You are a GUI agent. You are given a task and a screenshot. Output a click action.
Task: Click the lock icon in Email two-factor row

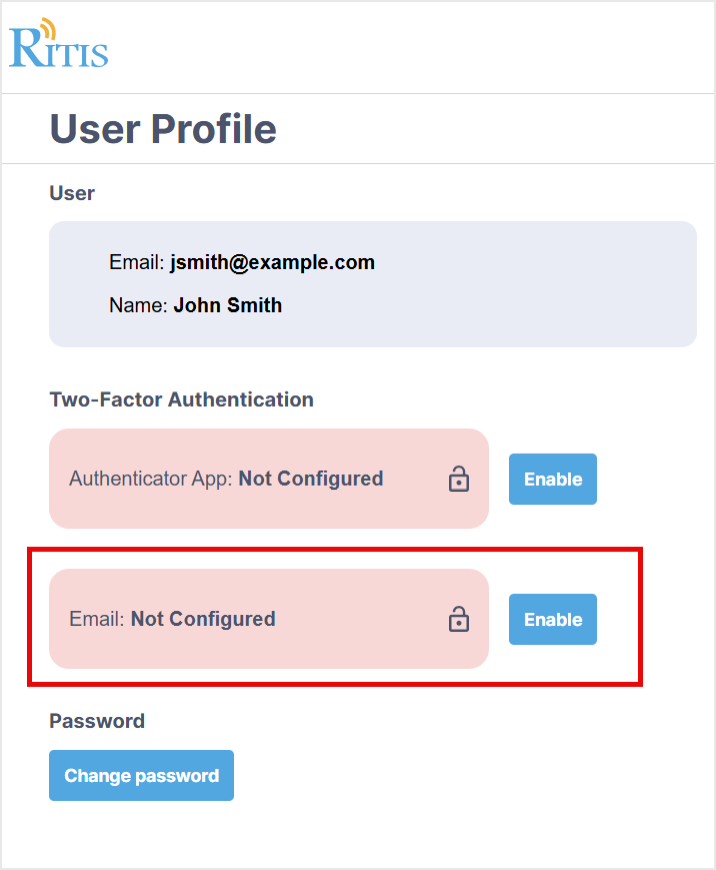point(458,619)
